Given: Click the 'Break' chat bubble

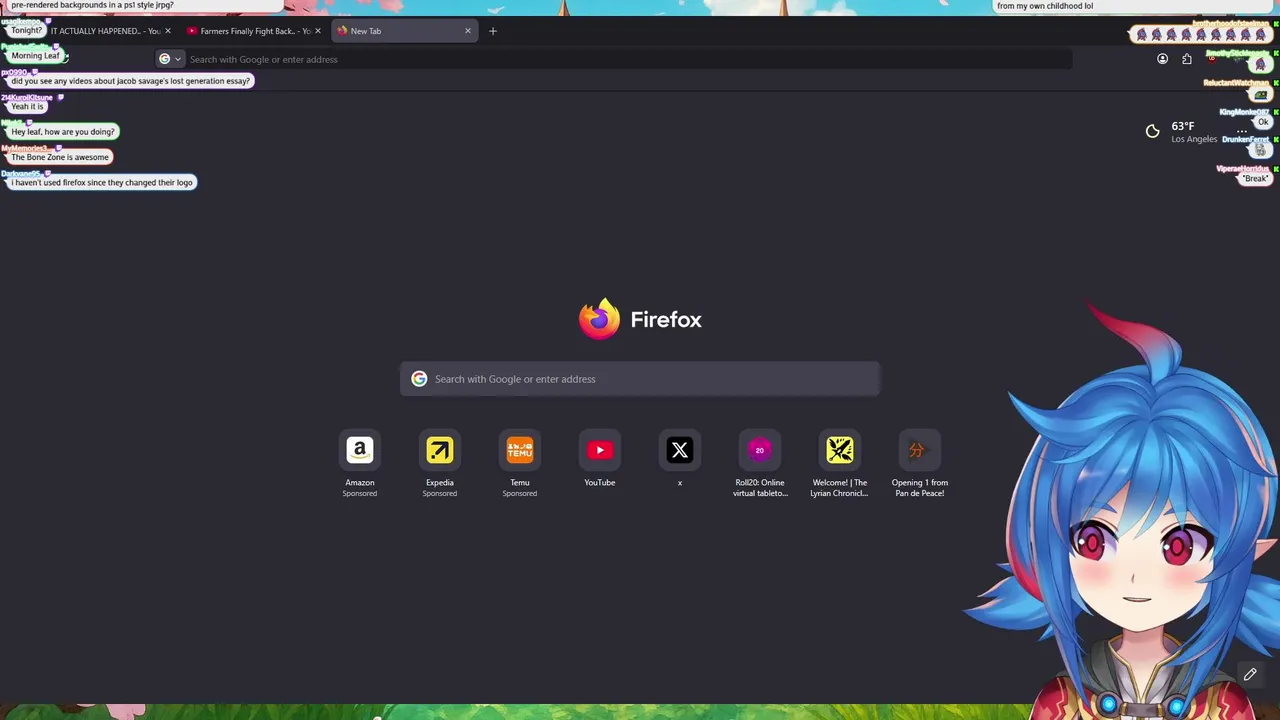Looking at the screenshot, I should pyautogui.click(x=1256, y=178).
